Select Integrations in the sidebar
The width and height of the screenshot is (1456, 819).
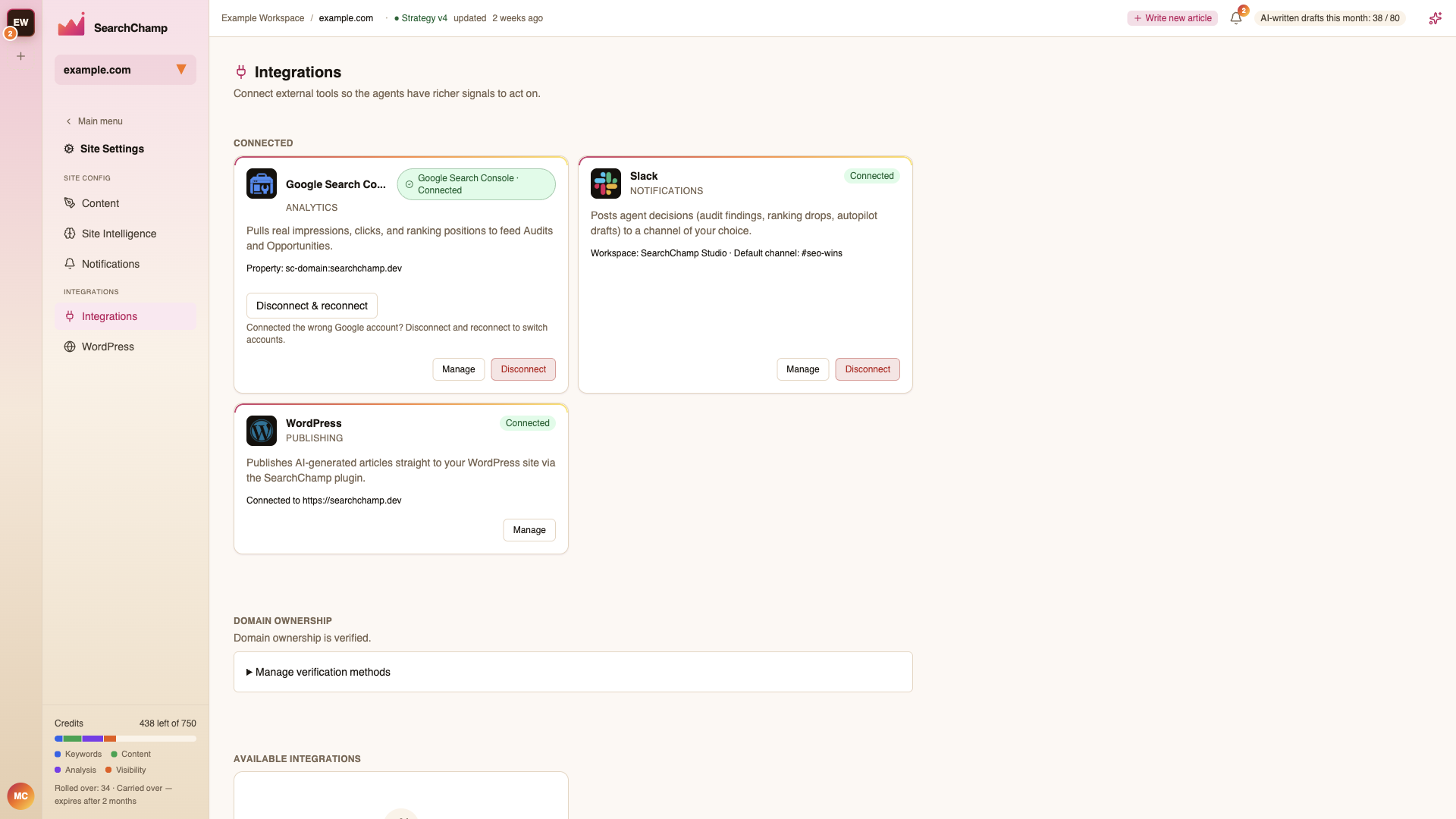[x=125, y=316]
